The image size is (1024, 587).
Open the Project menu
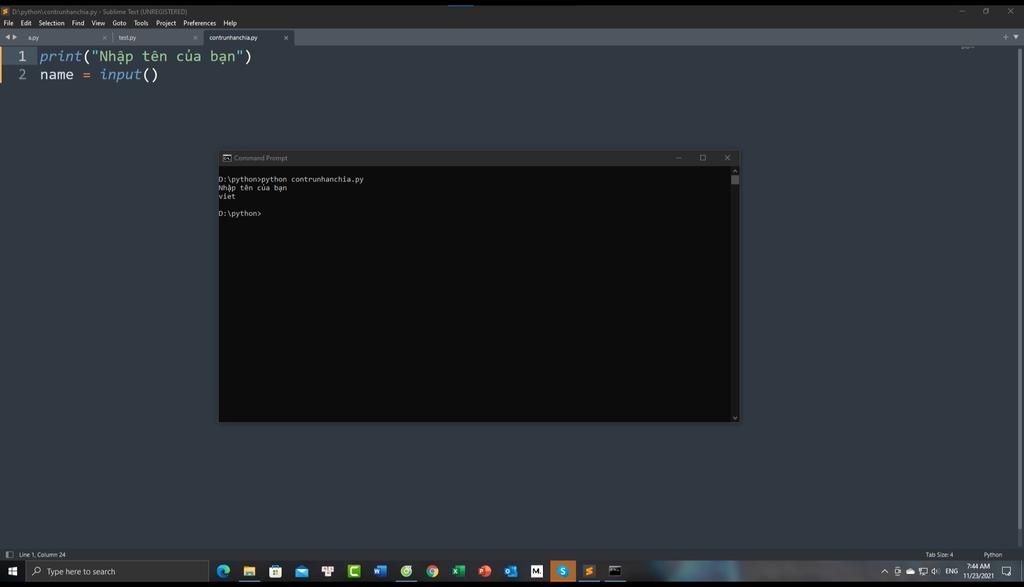point(166,23)
